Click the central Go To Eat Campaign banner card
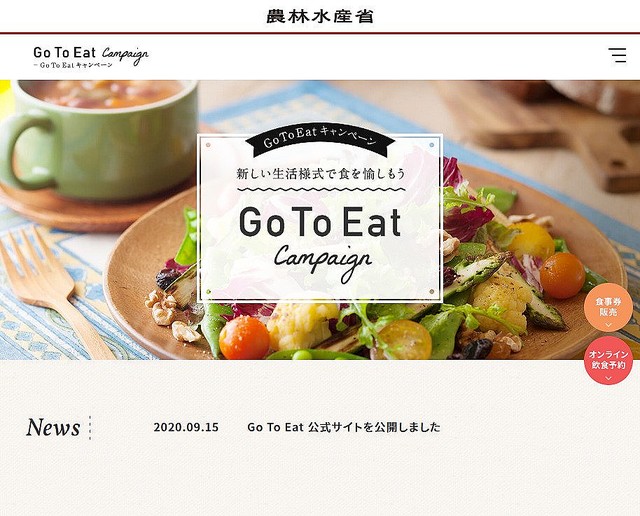640x516 pixels. 320,218
